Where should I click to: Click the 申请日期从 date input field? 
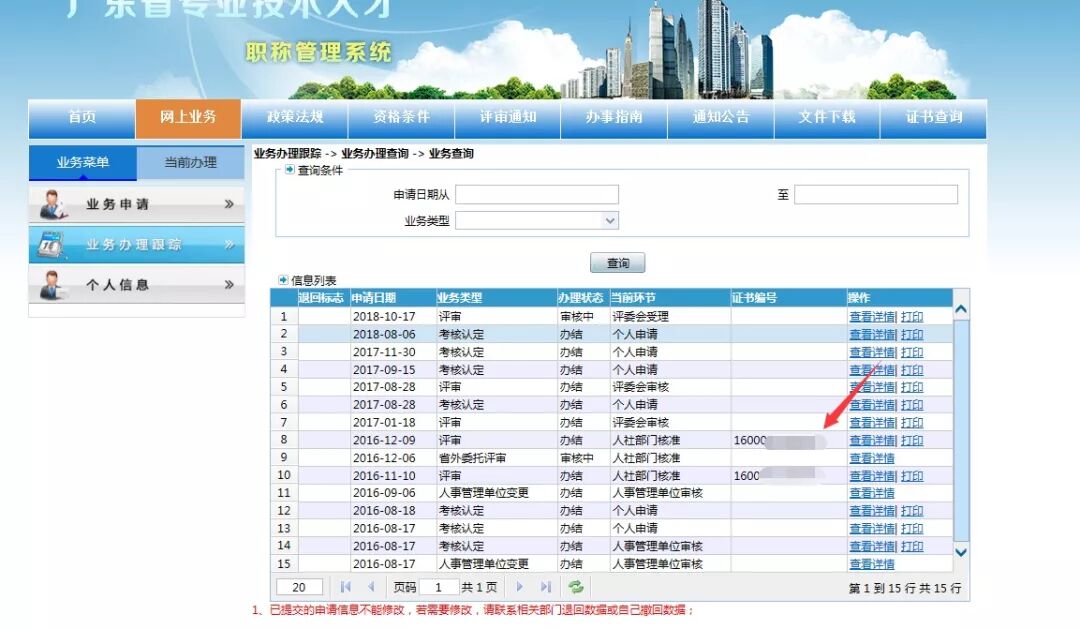(537, 194)
